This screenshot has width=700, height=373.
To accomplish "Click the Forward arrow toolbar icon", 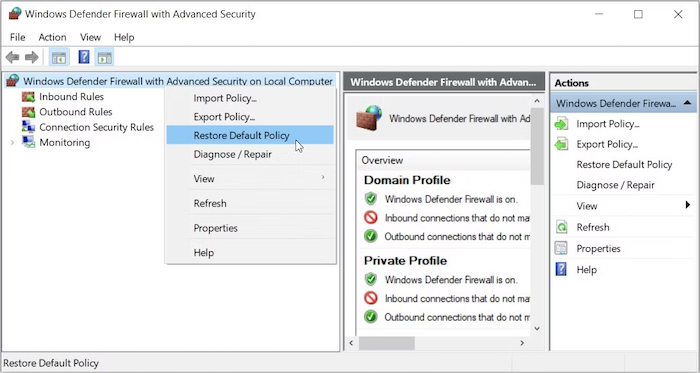I will [32, 57].
